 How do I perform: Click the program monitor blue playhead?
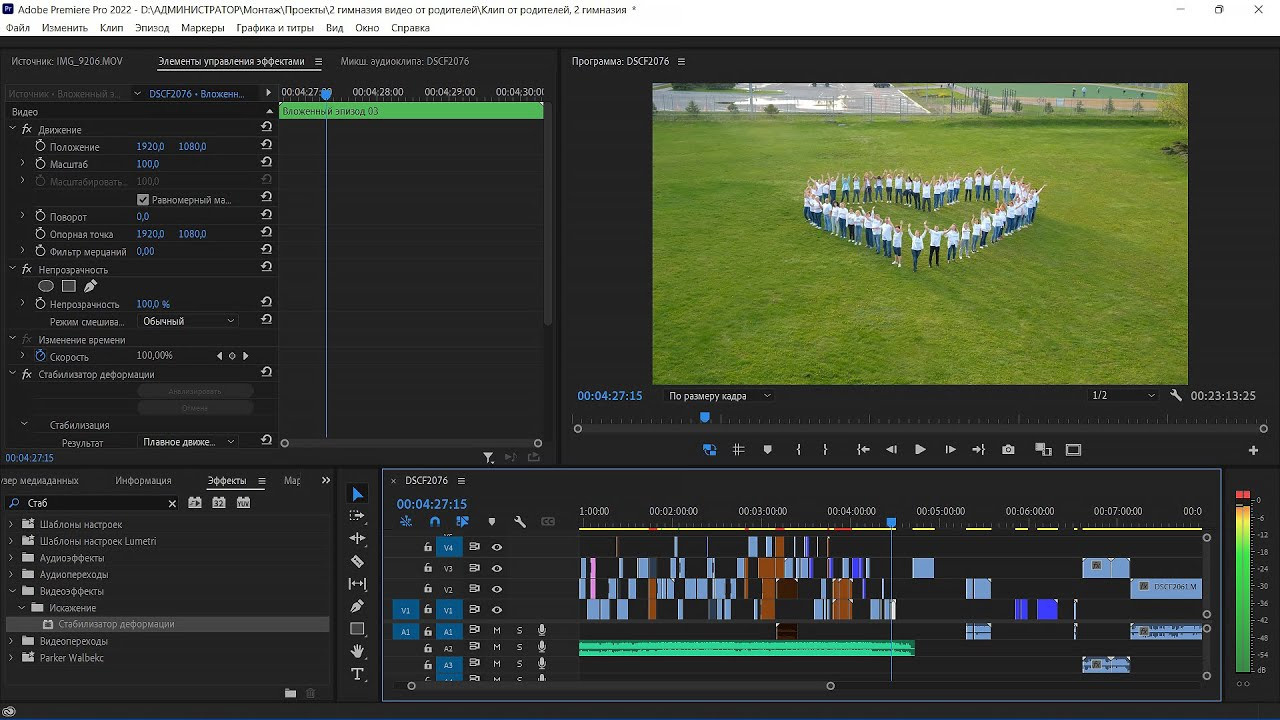coord(705,417)
